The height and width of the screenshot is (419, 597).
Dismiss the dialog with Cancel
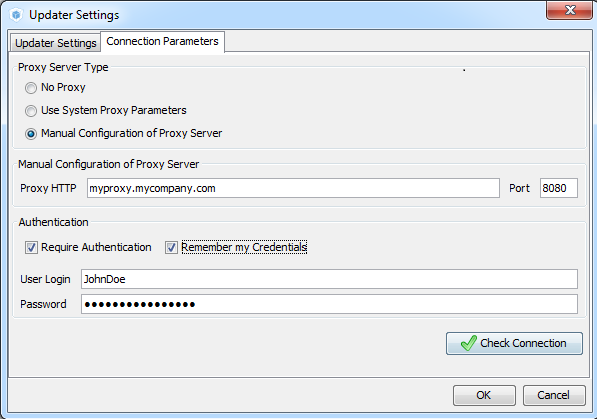554,395
